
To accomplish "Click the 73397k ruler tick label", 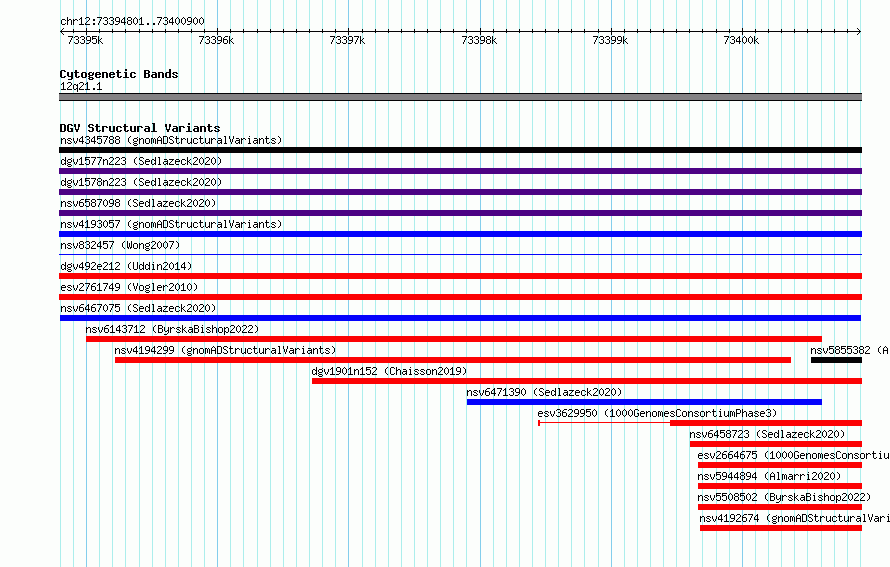I will 347,40.
